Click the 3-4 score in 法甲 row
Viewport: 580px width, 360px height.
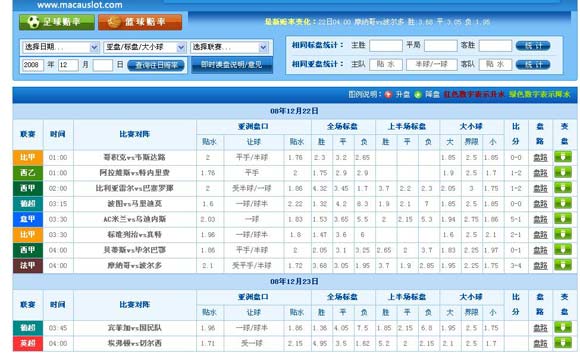pos(516,266)
